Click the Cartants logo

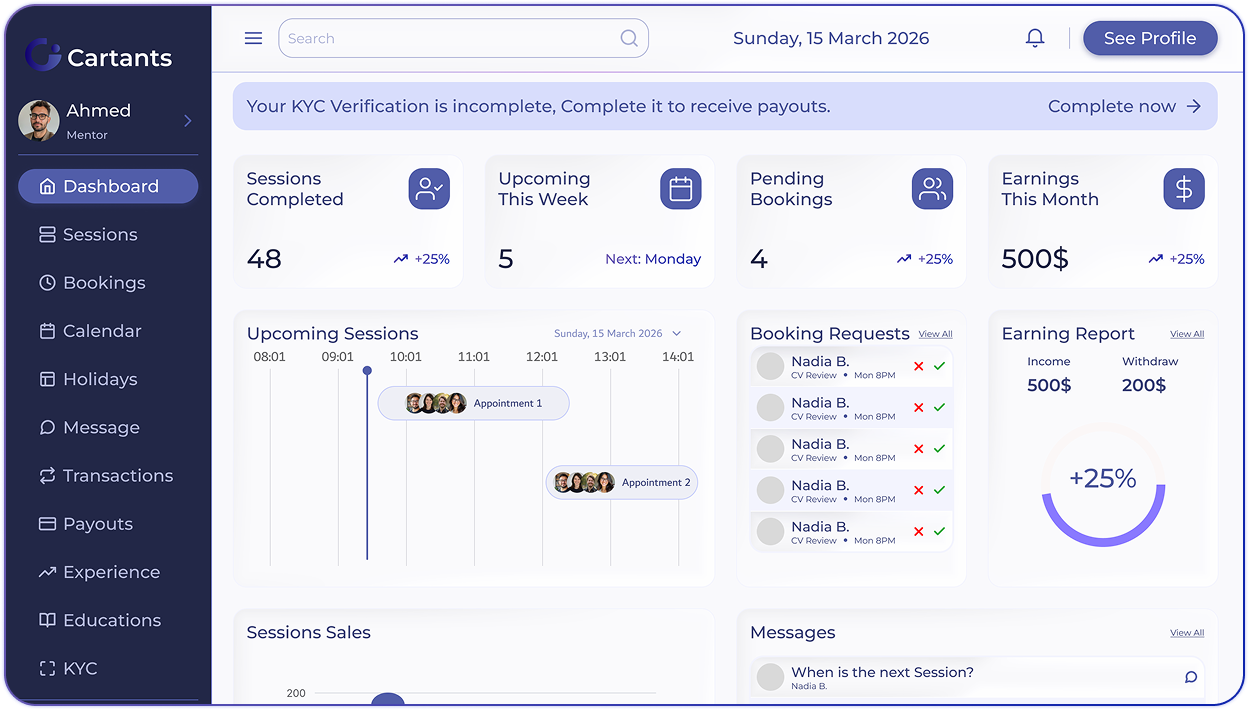point(99,56)
